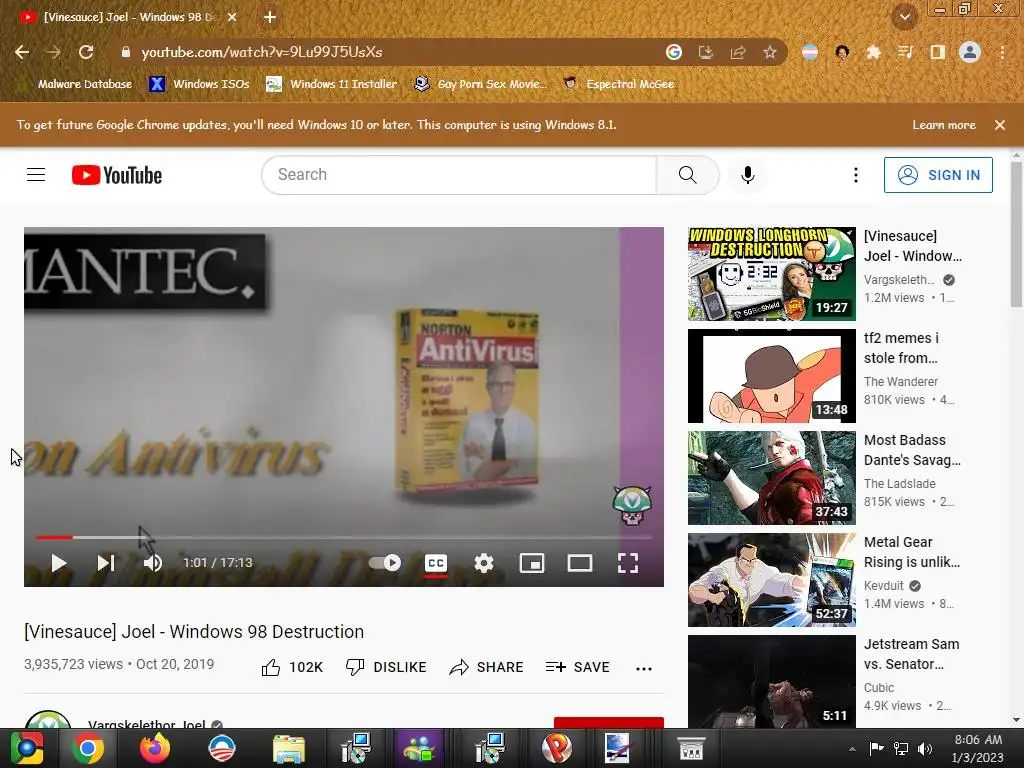Screen dimensions: 1024x768
Task: Open a new browser tab
Action: (270, 17)
